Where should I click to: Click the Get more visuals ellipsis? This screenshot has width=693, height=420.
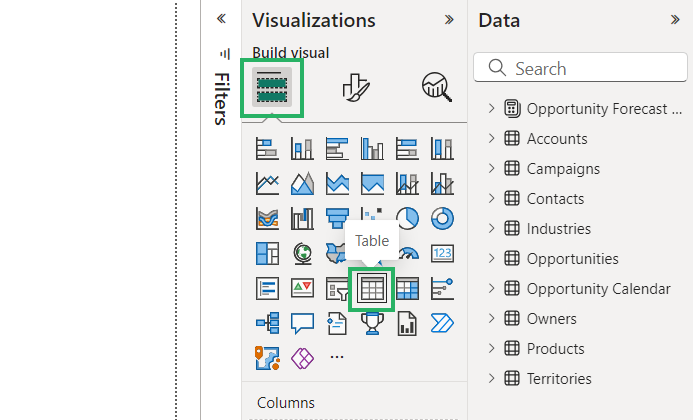point(337,356)
